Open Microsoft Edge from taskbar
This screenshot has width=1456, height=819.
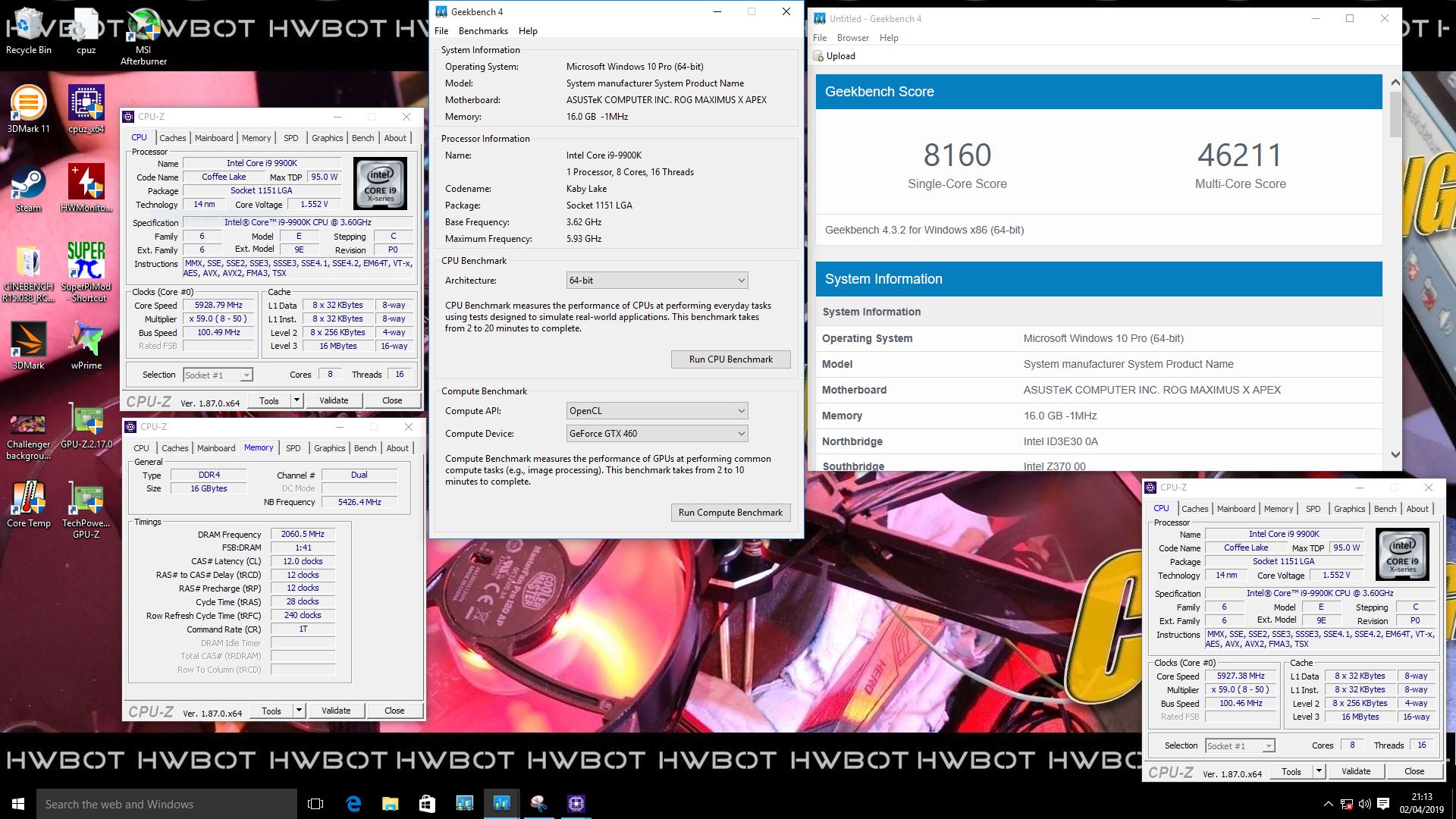pyautogui.click(x=353, y=804)
